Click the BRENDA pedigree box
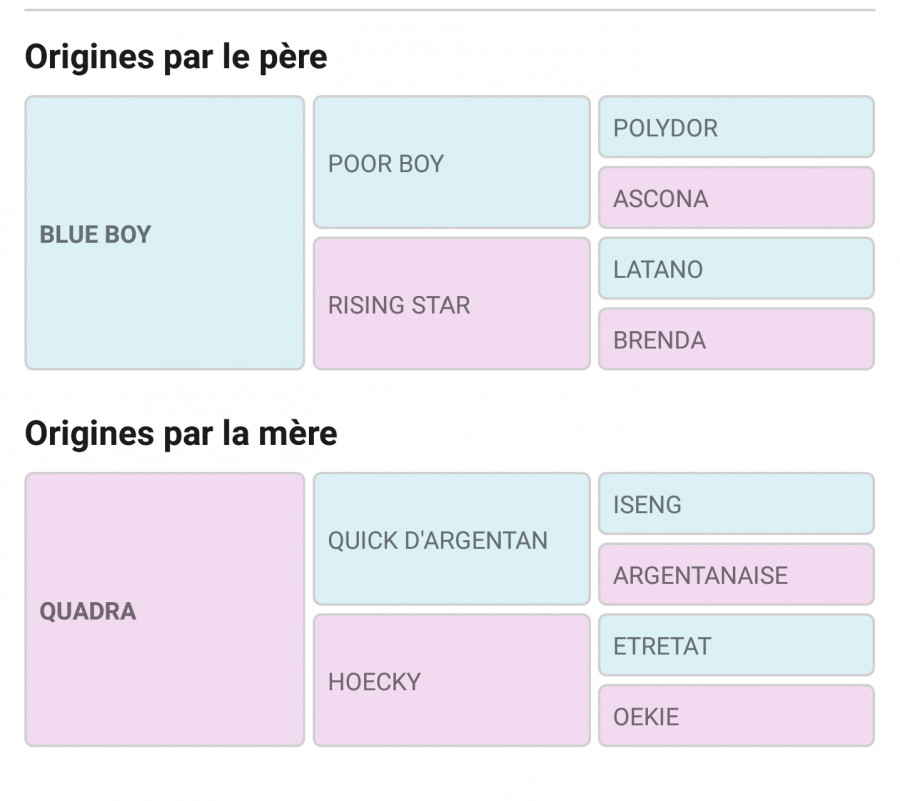Image resolution: width=900 pixels, height=801 pixels. coord(736,339)
